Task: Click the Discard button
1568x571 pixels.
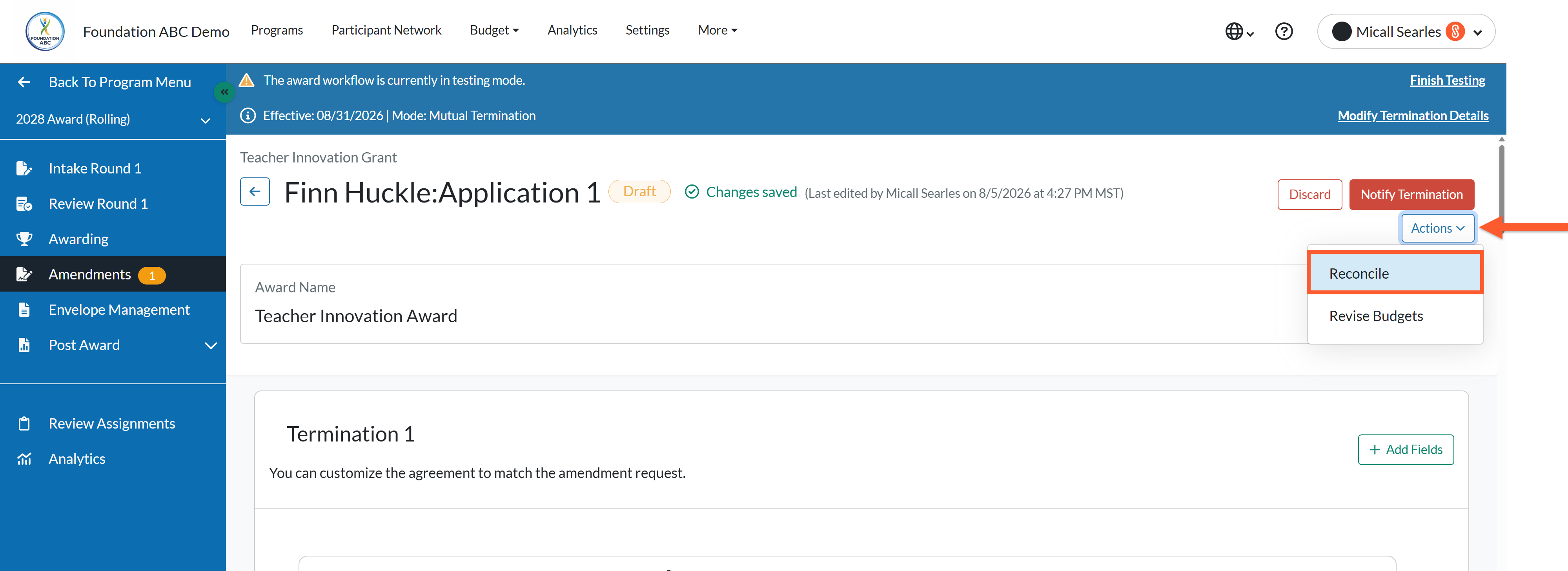Action: [x=1309, y=195]
